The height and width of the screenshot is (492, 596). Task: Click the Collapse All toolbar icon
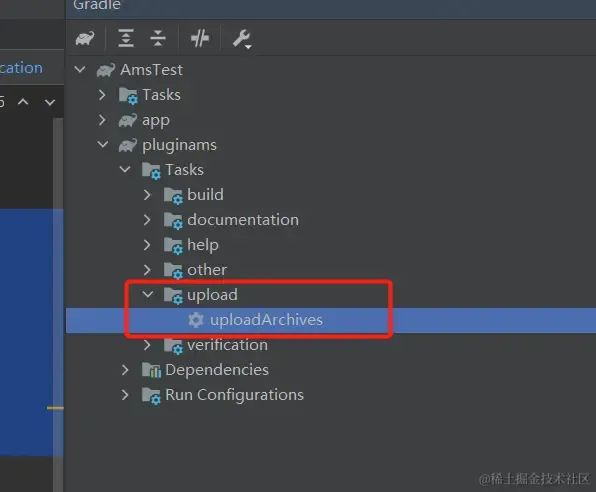tap(158, 38)
